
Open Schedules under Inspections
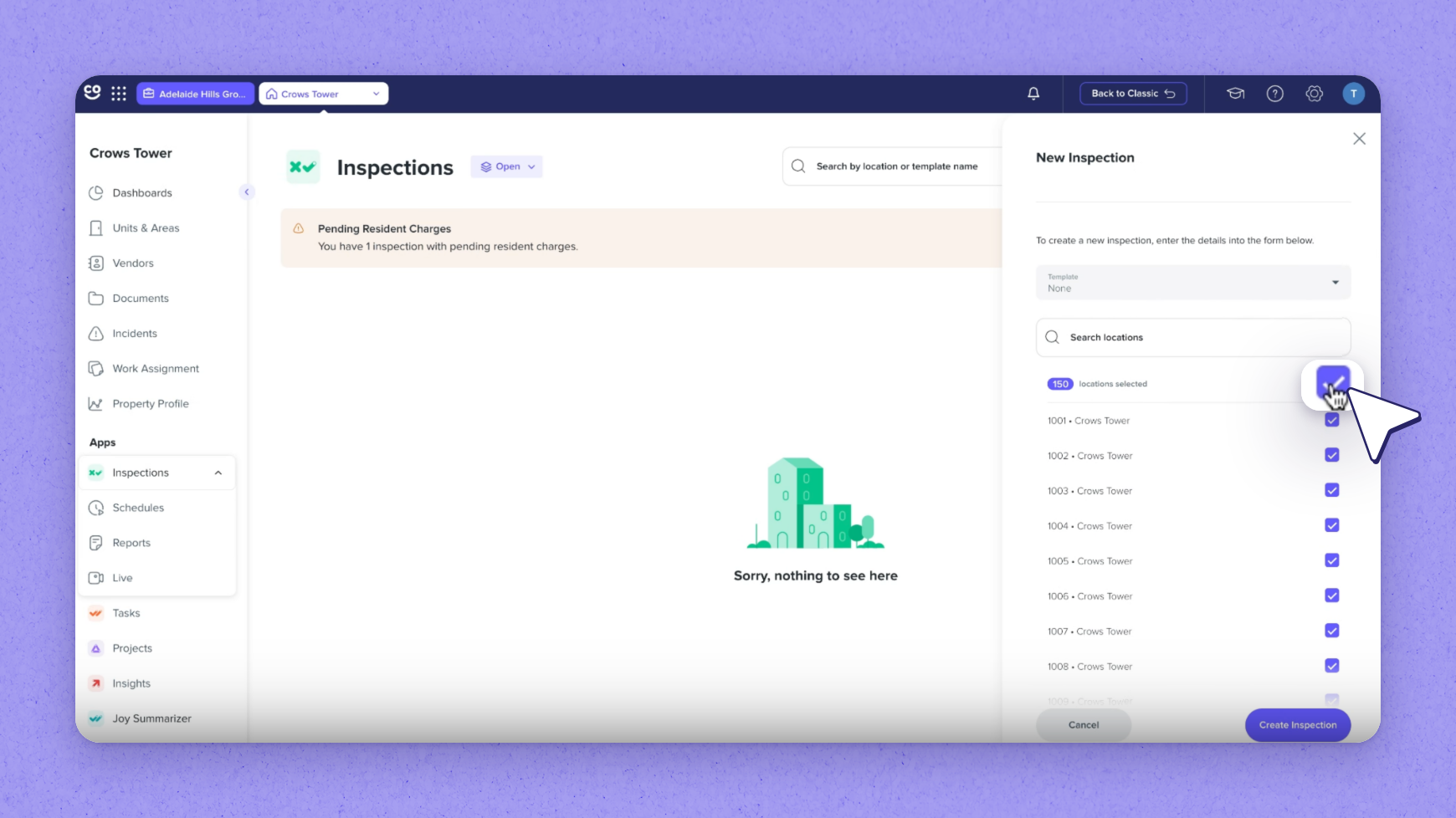138,508
